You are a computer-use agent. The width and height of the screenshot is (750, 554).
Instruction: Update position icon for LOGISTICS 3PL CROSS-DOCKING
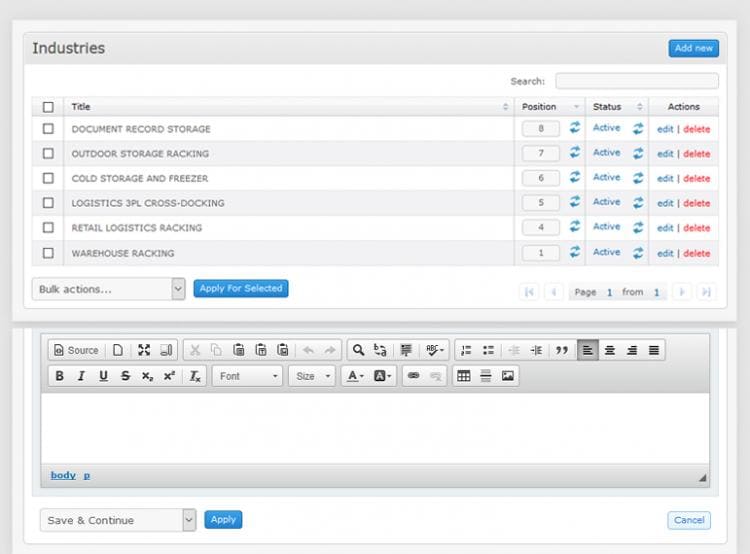coord(574,201)
